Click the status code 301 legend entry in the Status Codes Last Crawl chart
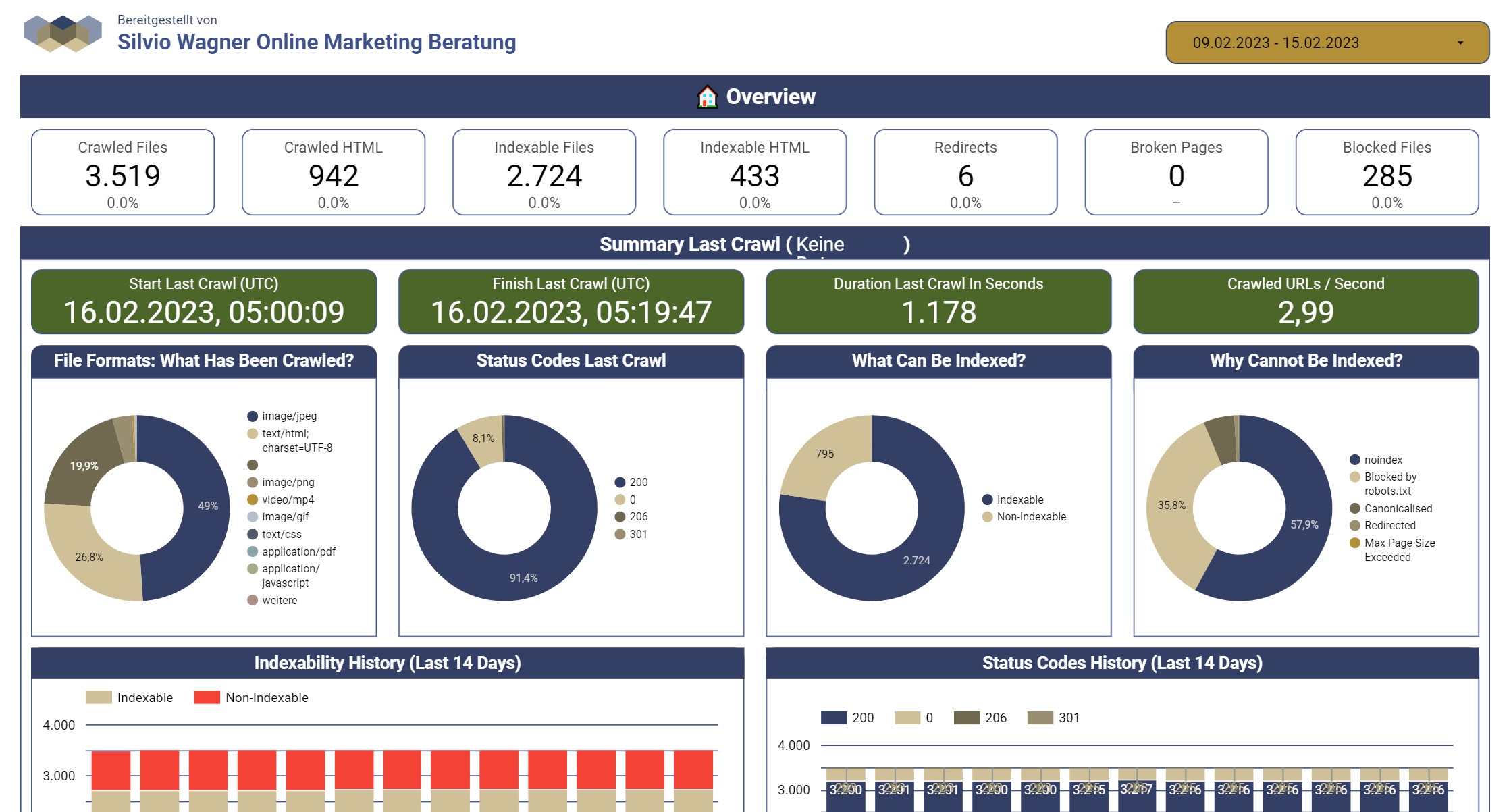 click(631, 534)
